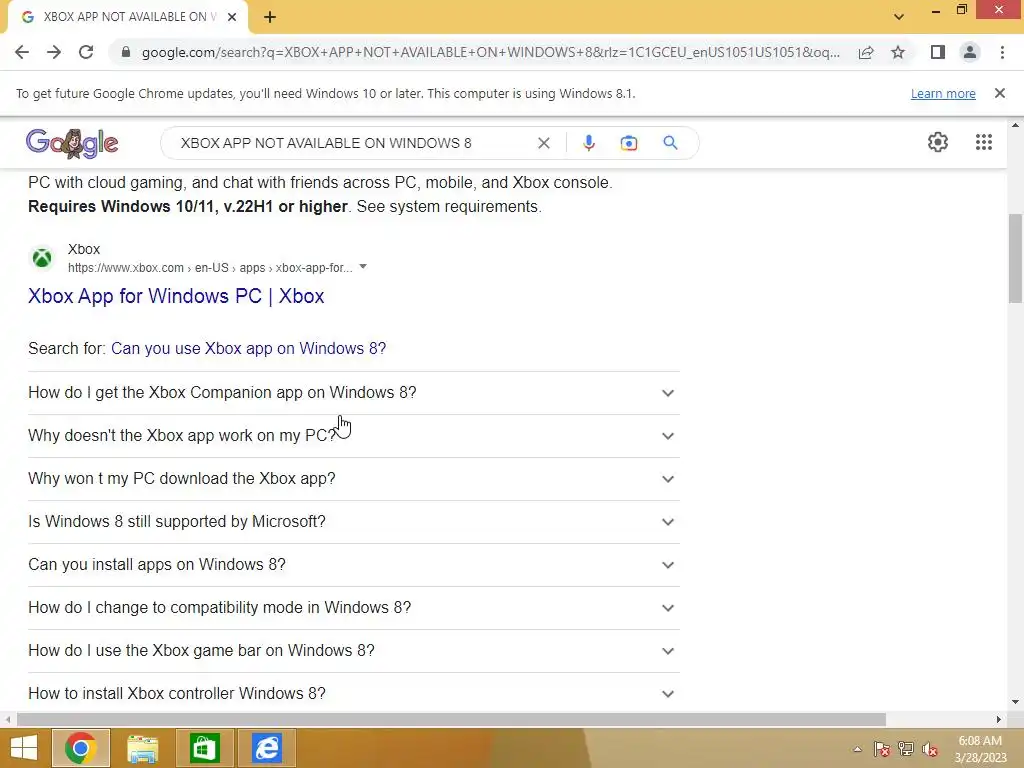
Task: Reload the current page
Action: (x=86, y=52)
